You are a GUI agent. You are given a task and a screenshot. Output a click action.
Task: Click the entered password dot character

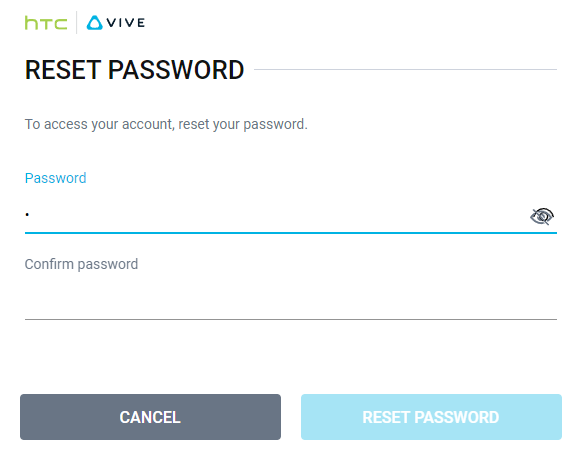(27, 215)
